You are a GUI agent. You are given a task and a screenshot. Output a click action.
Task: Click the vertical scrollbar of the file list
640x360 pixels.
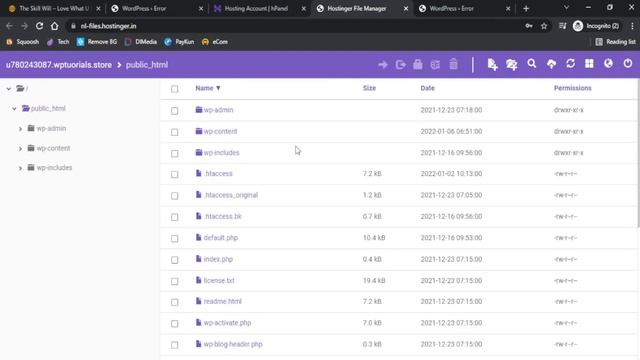point(638,153)
